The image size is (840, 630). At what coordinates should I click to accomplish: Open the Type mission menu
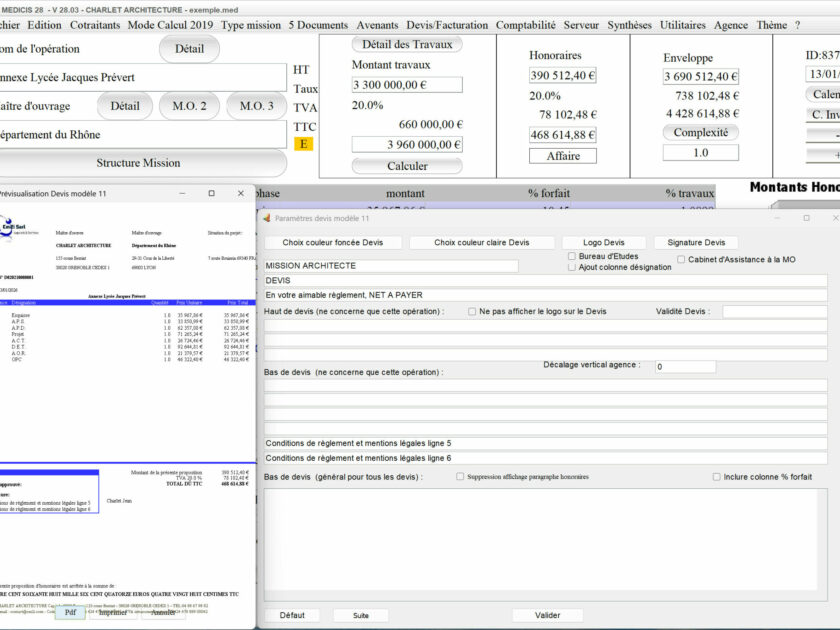pyautogui.click(x=251, y=25)
